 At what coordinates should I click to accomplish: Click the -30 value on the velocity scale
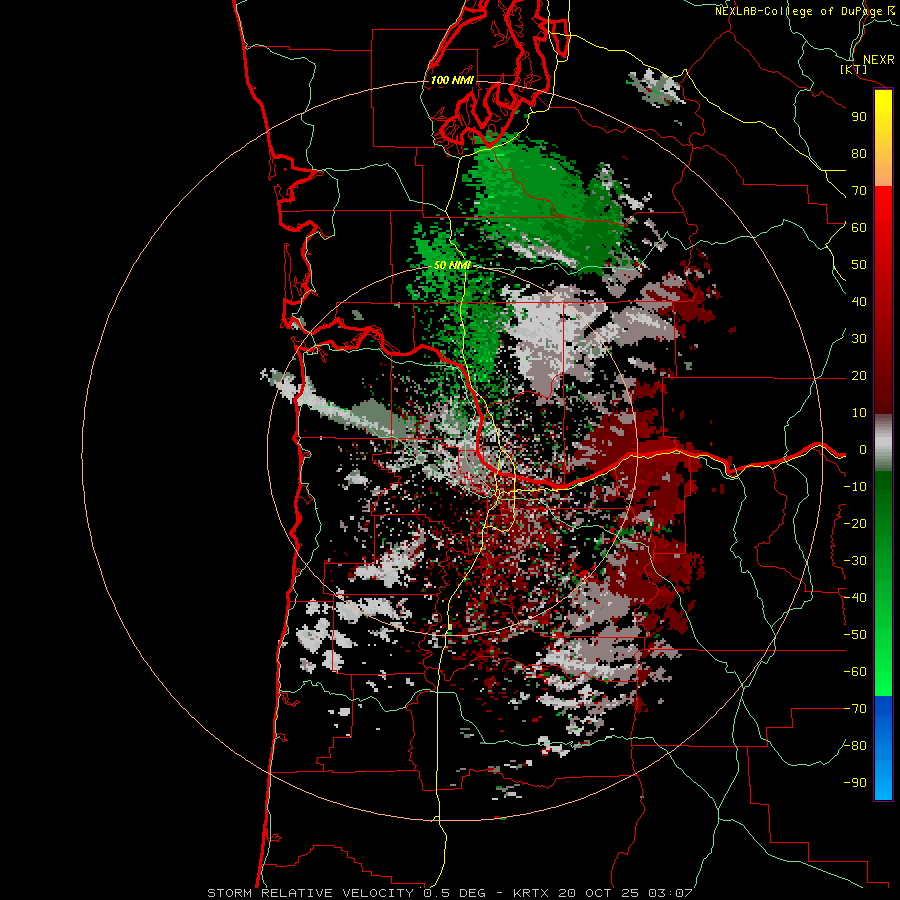855,561
